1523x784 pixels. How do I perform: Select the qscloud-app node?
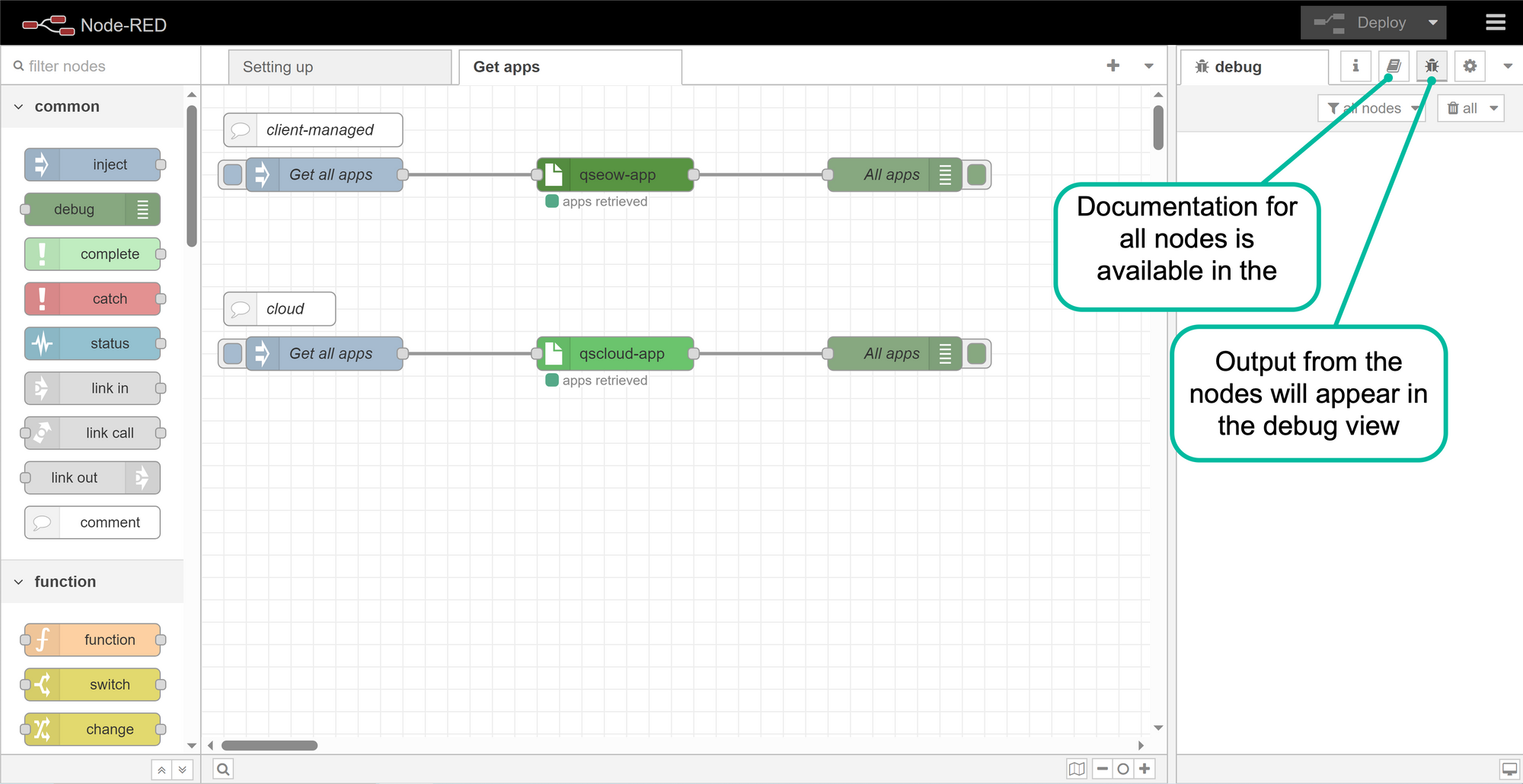coord(615,354)
